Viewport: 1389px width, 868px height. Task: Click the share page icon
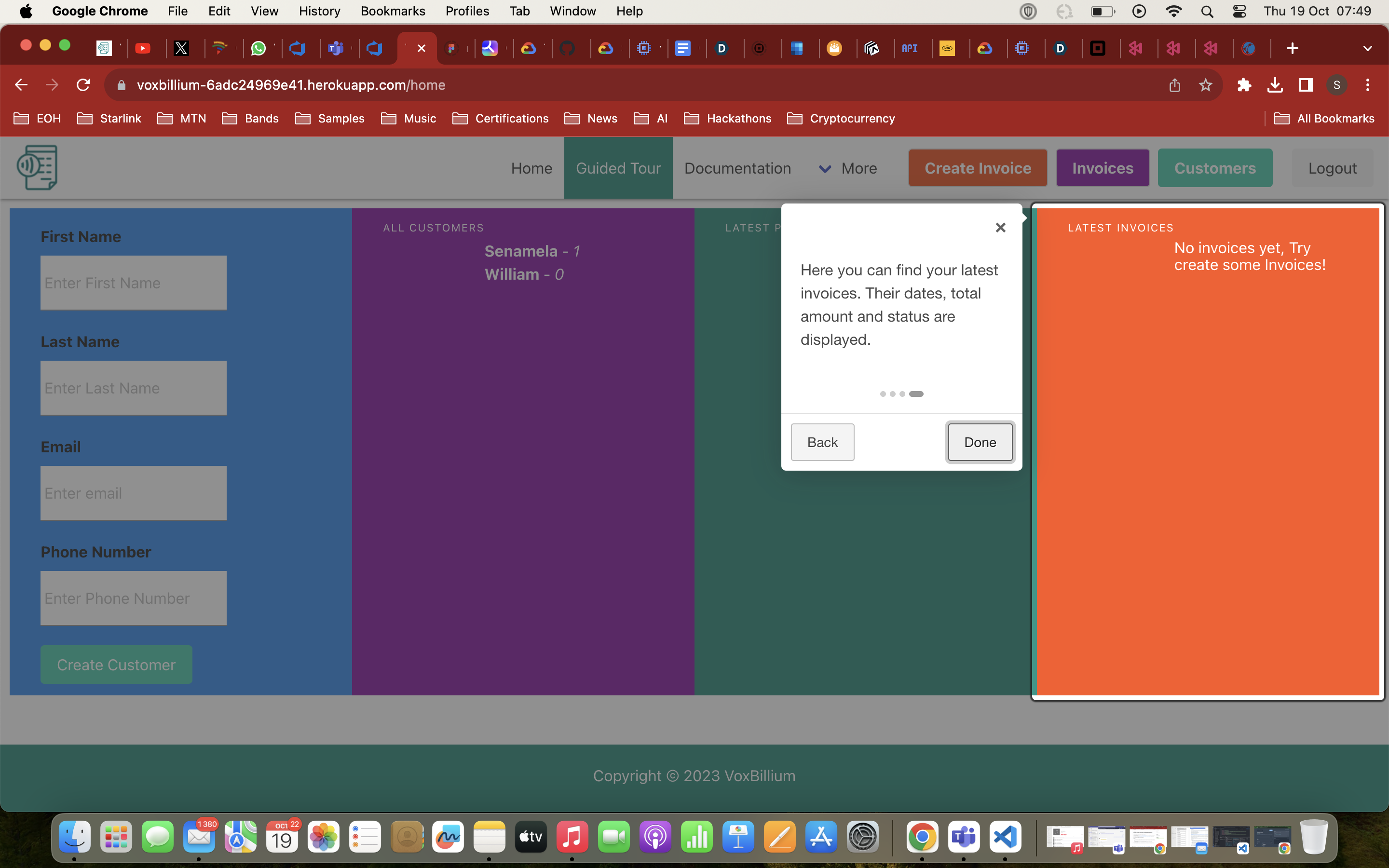click(x=1174, y=85)
